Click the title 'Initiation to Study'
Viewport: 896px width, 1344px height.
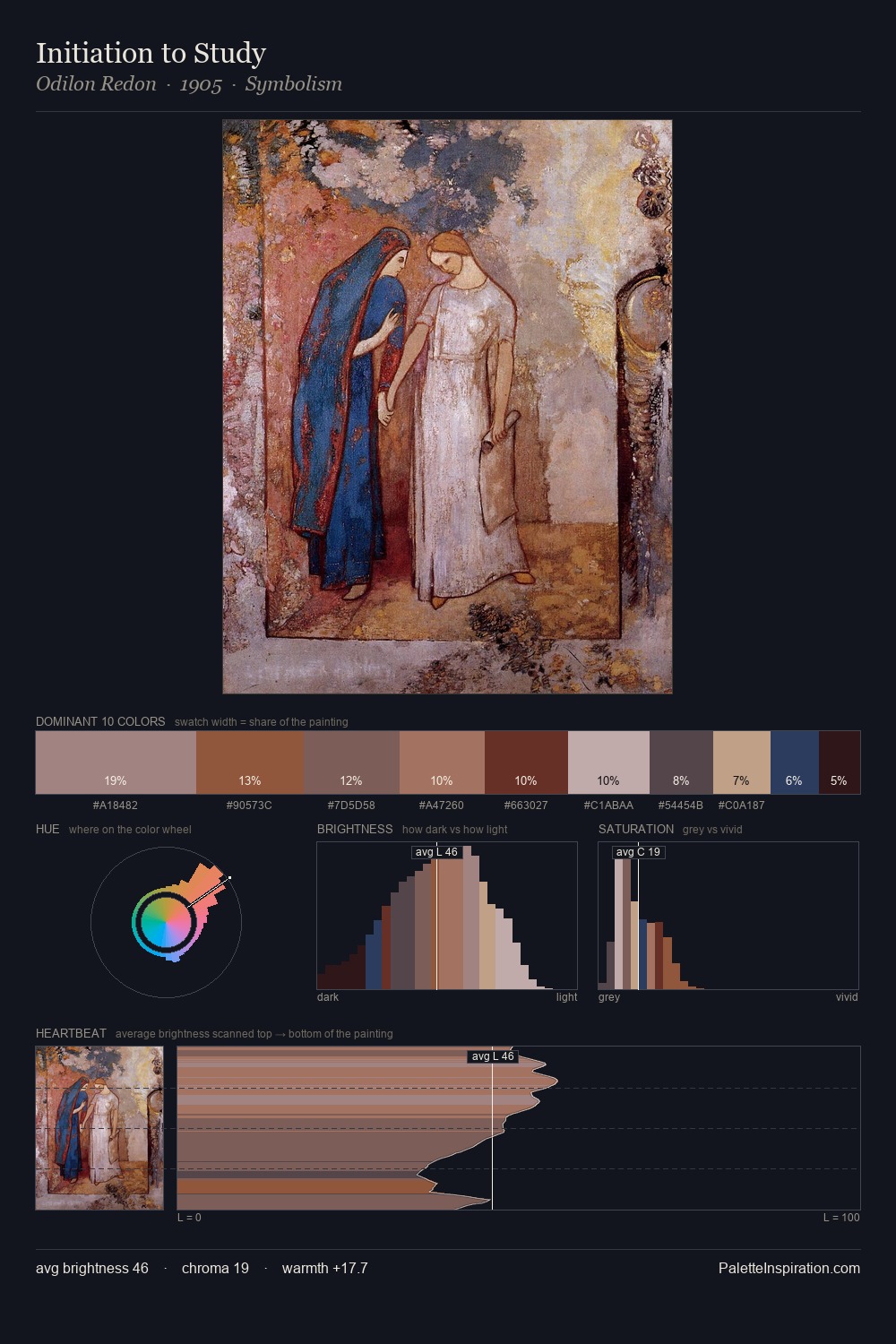[151, 53]
